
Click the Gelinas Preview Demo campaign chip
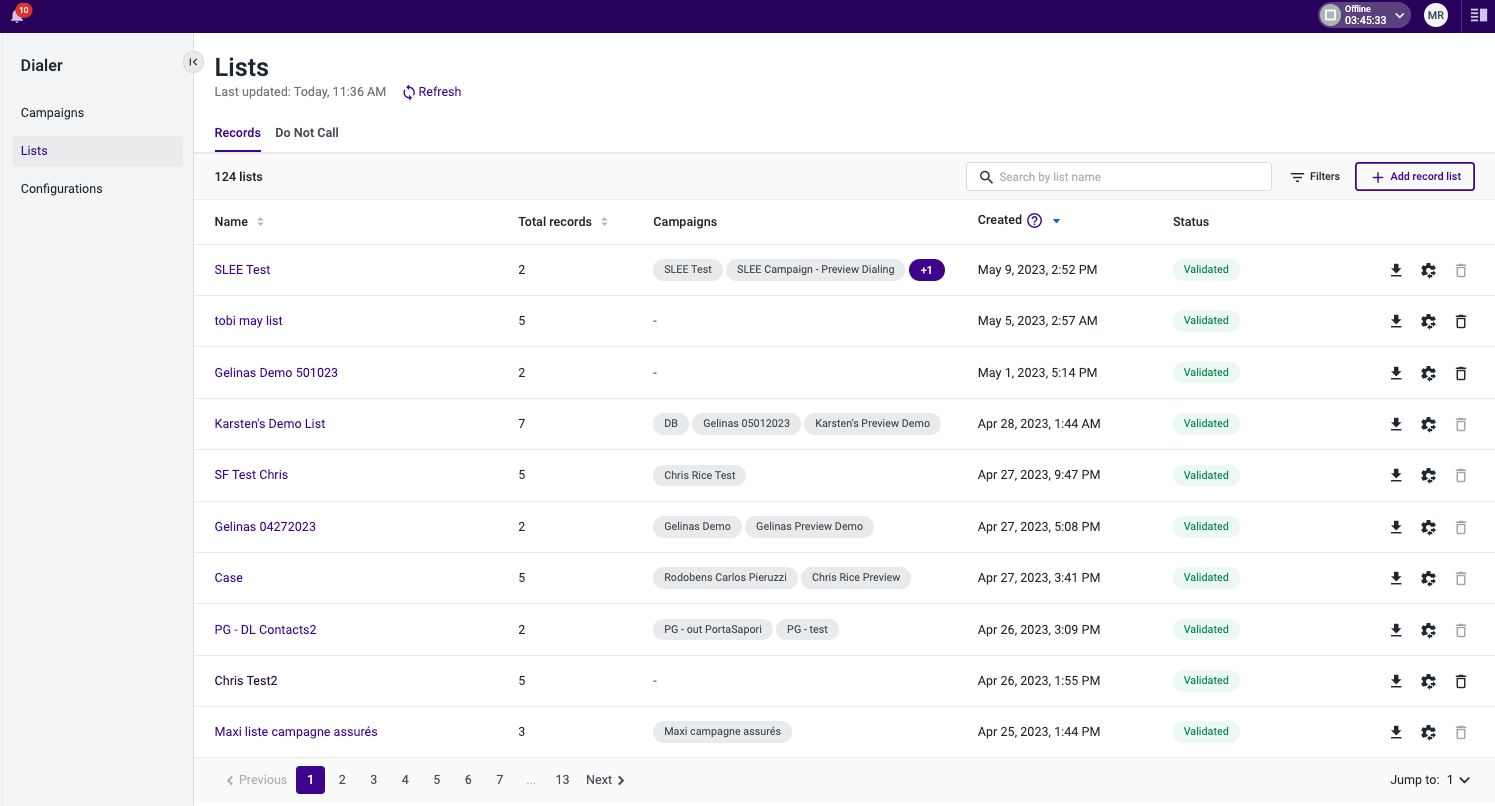tap(809, 527)
